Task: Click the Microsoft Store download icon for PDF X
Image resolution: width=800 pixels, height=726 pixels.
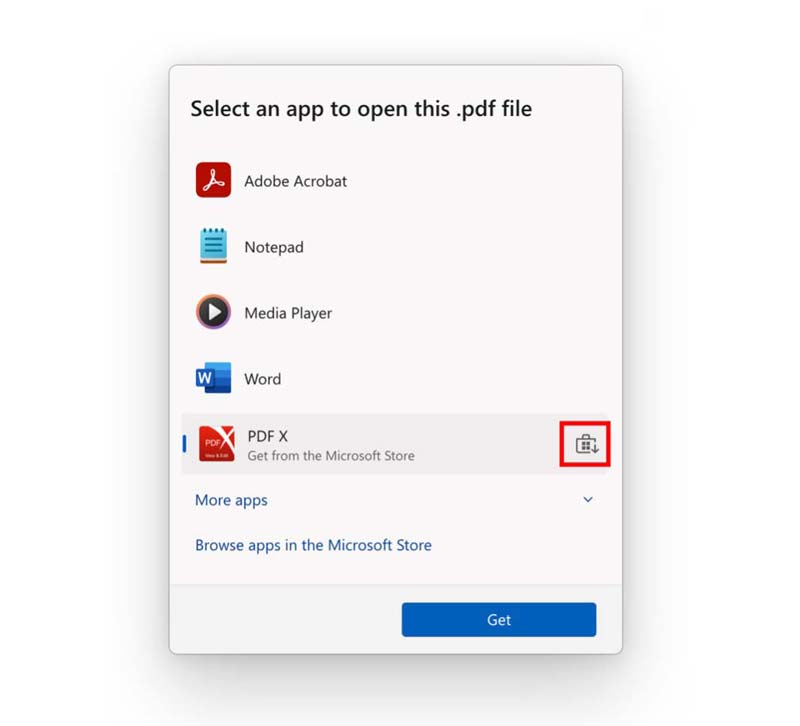Action: pyautogui.click(x=587, y=444)
